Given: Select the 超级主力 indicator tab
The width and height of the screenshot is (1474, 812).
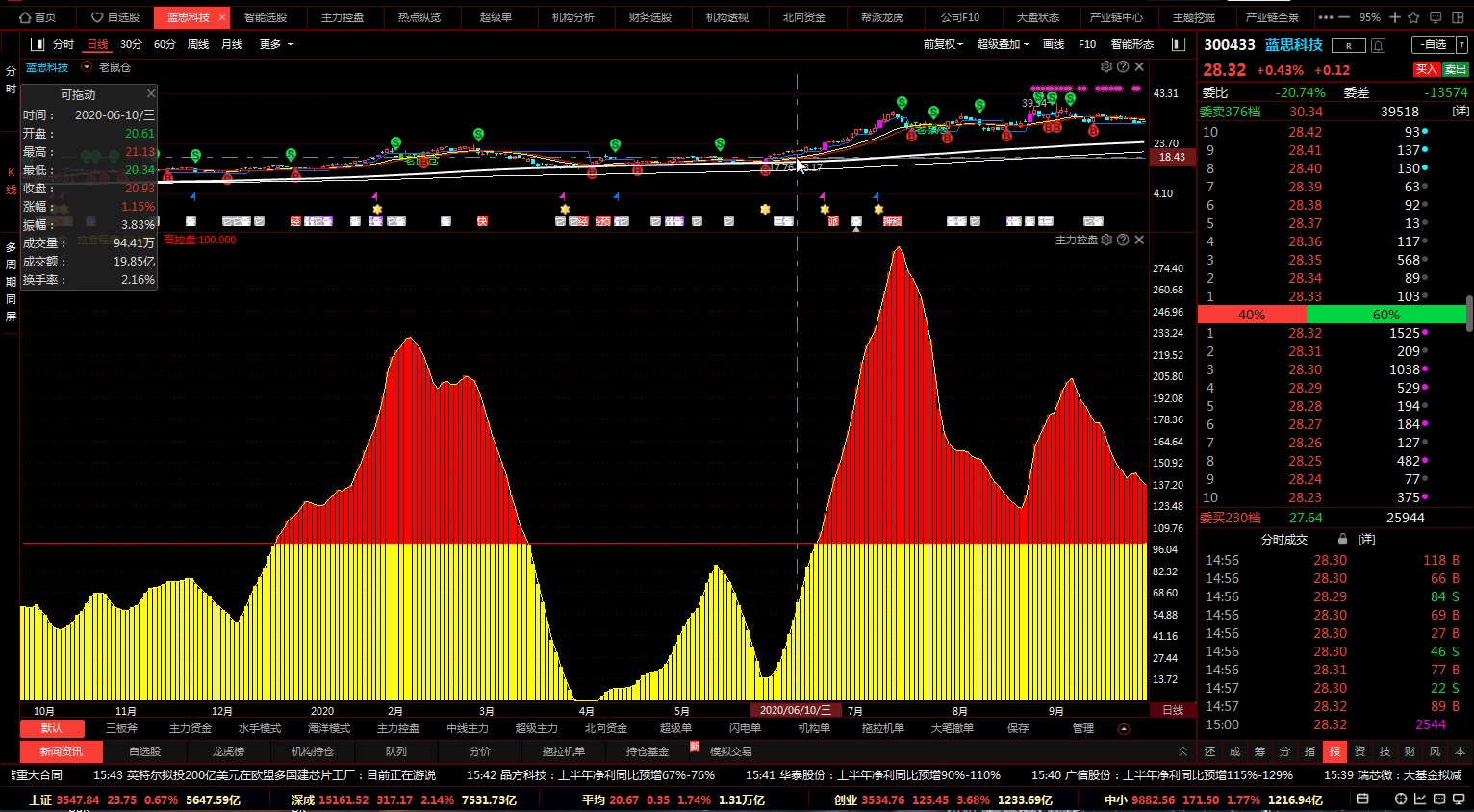Looking at the screenshot, I should point(537,728).
